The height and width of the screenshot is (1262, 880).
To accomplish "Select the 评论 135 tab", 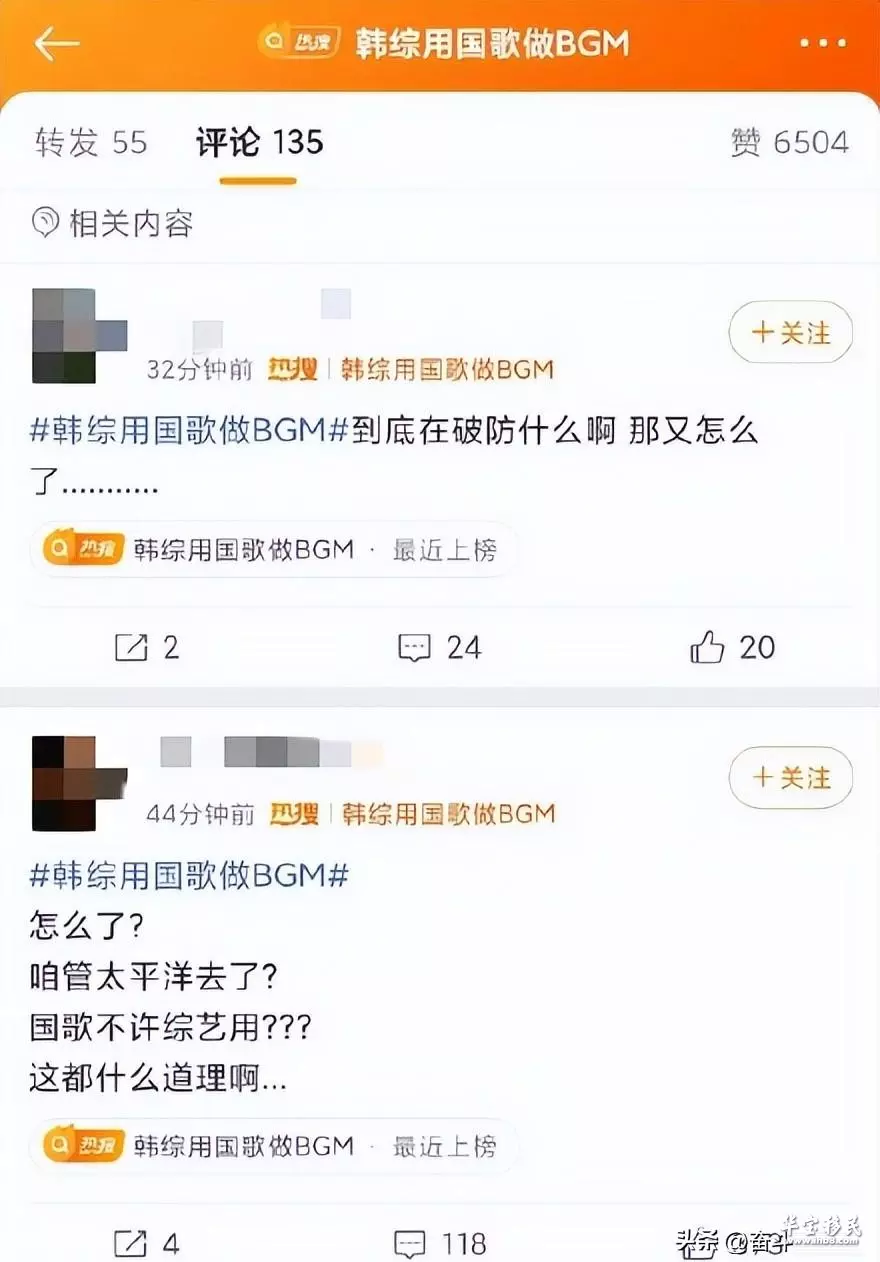I will (x=260, y=143).
